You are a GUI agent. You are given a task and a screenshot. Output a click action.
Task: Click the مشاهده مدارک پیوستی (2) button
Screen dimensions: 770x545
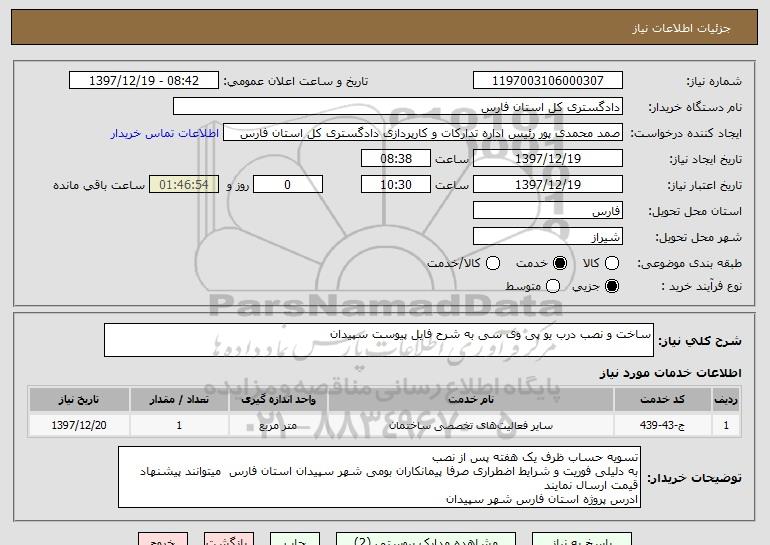tap(426, 539)
